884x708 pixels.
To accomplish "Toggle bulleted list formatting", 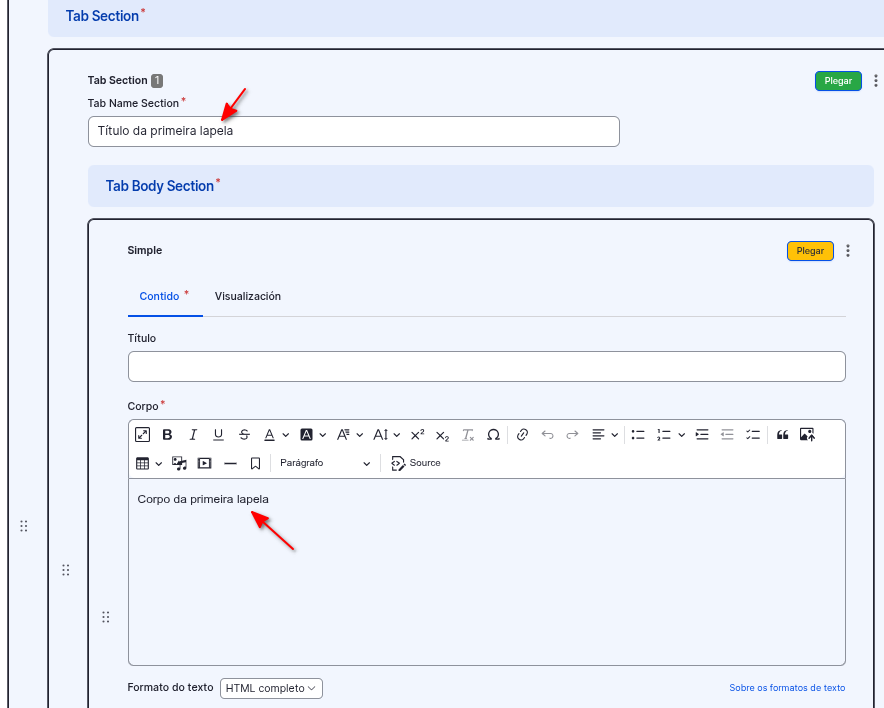I will 638,435.
